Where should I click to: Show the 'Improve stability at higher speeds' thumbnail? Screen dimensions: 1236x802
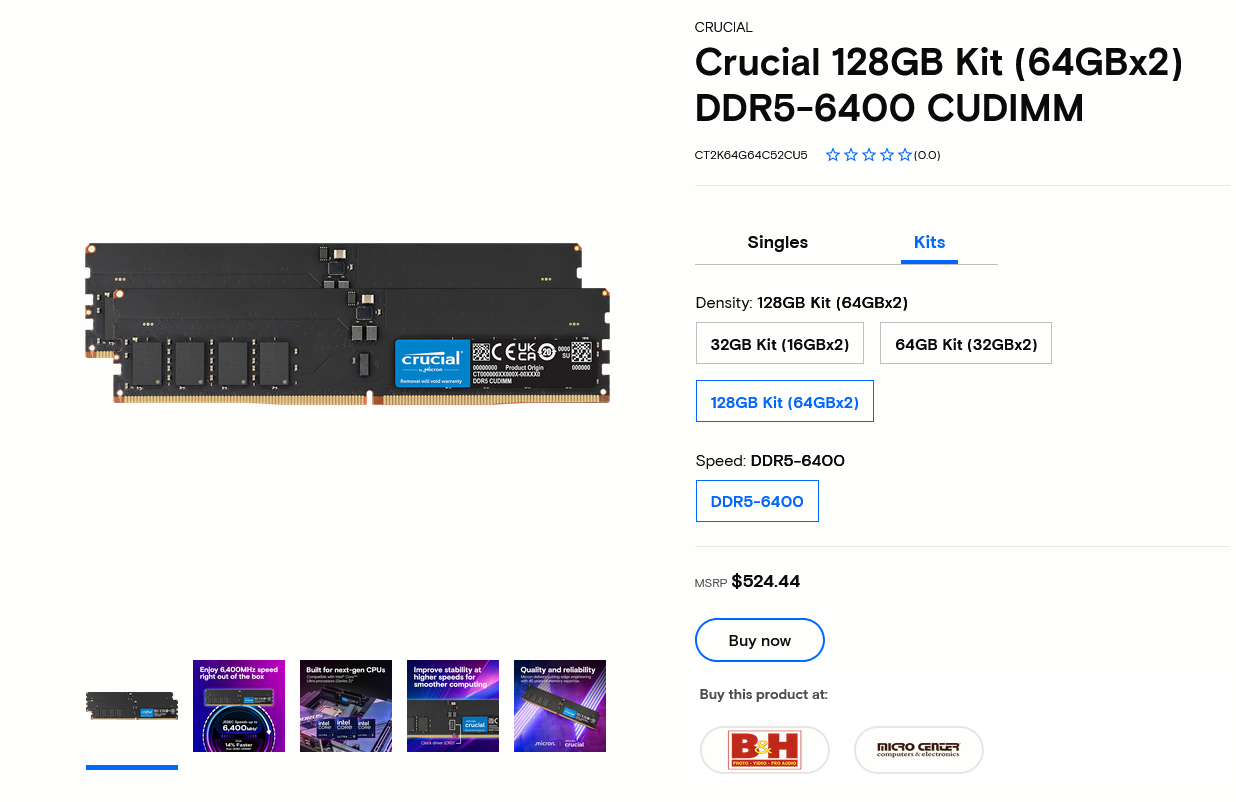coord(453,706)
